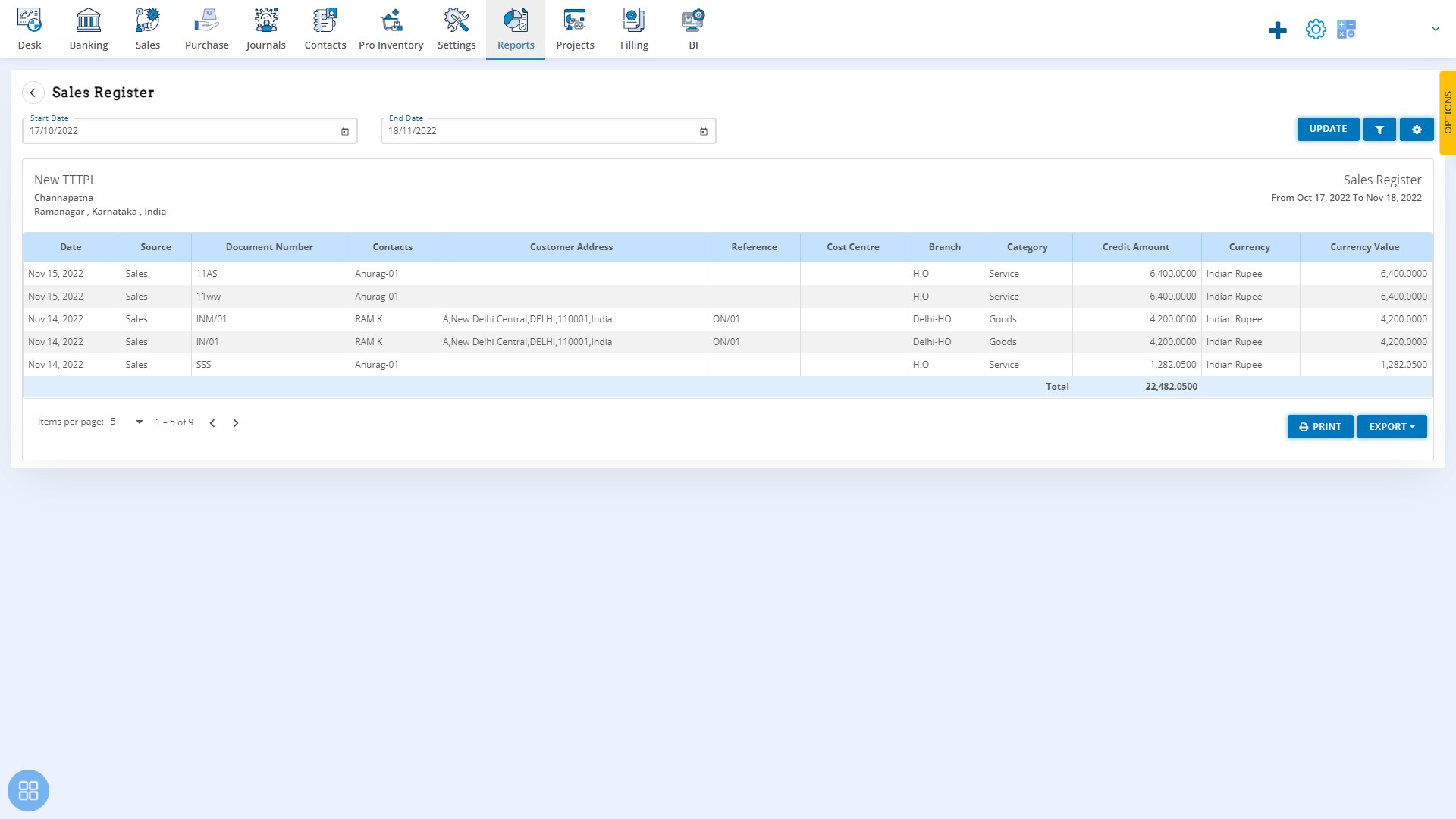Image resolution: width=1456 pixels, height=819 pixels.
Task: Select the Journals menu tab
Action: (x=265, y=29)
